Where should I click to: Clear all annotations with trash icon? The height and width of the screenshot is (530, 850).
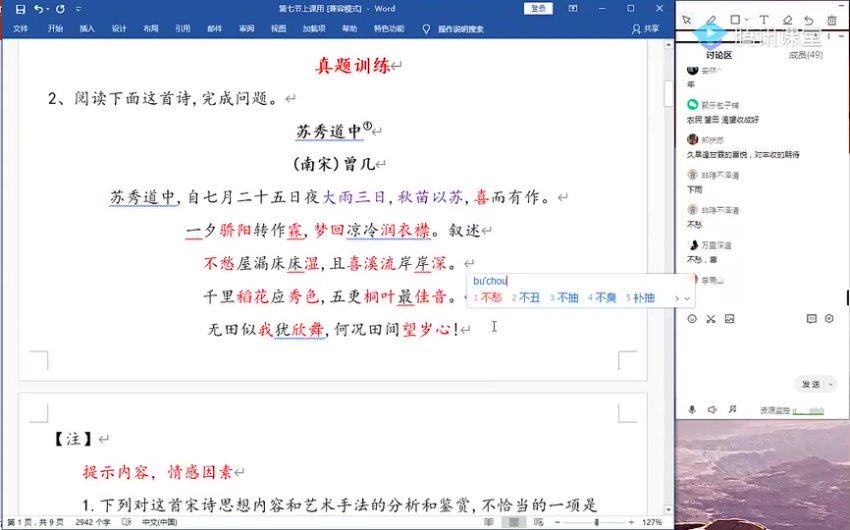click(x=832, y=20)
